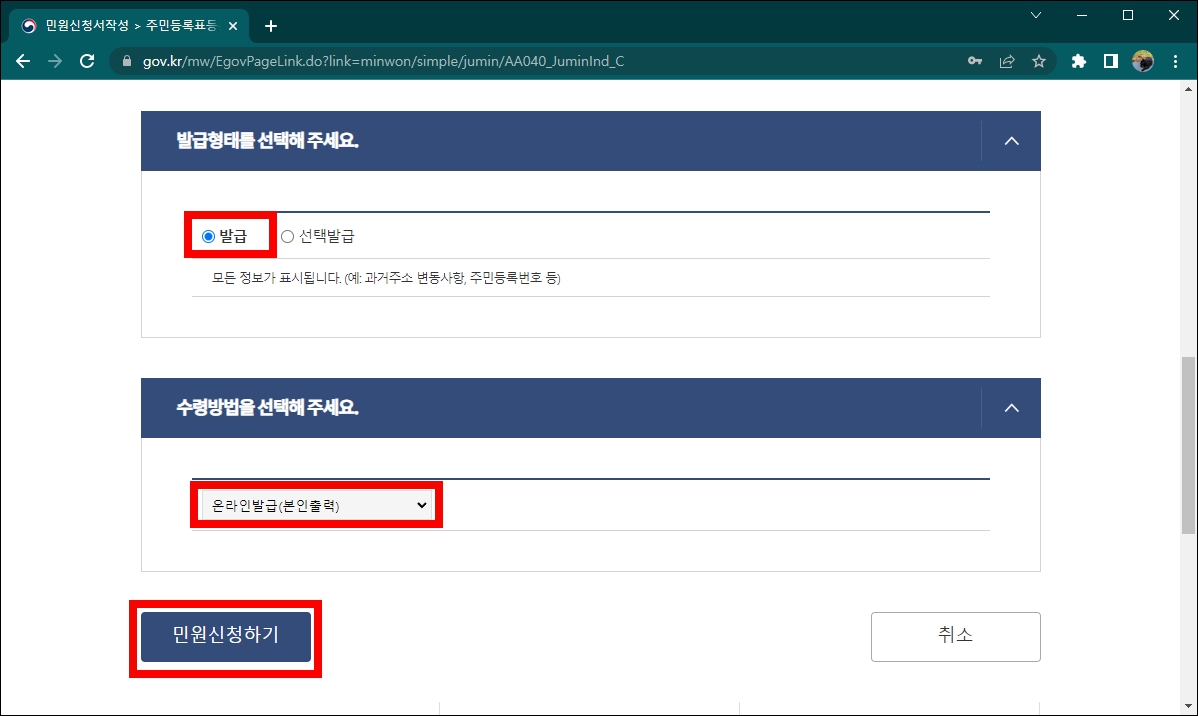The image size is (1198, 716).
Task: Collapse the 발급형태 section with the chevron
Action: tap(1011, 141)
